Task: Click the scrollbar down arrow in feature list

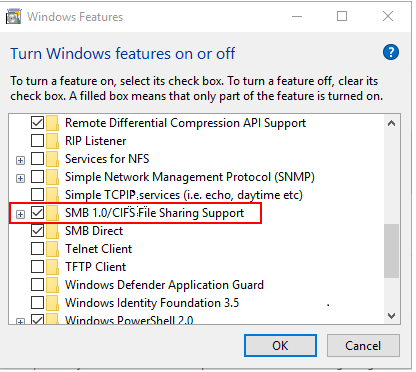Action: pyautogui.click(x=392, y=316)
